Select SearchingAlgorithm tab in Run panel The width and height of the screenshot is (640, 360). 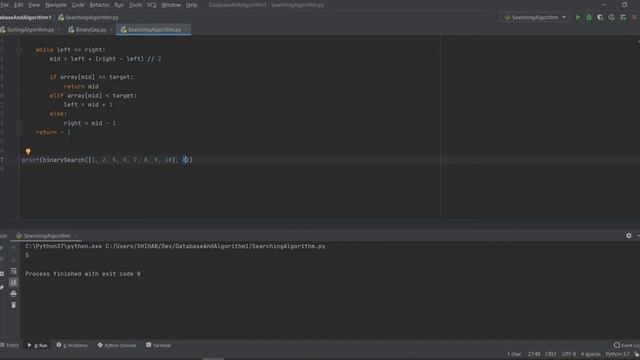pyautogui.click(x=46, y=236)
